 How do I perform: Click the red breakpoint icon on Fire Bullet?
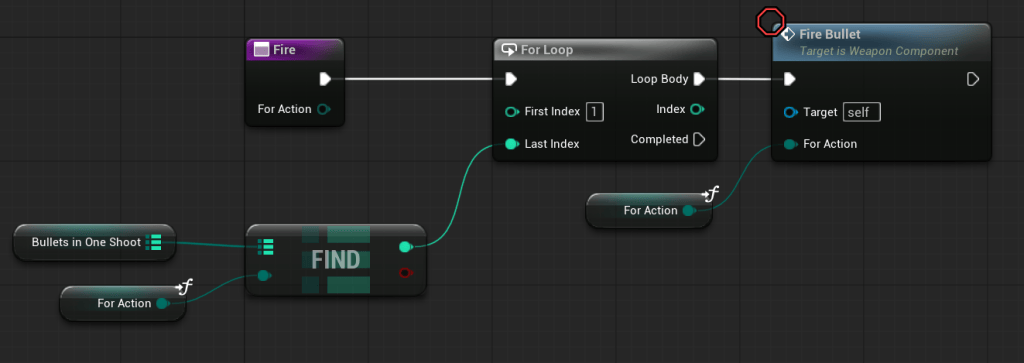coord(770,22)
